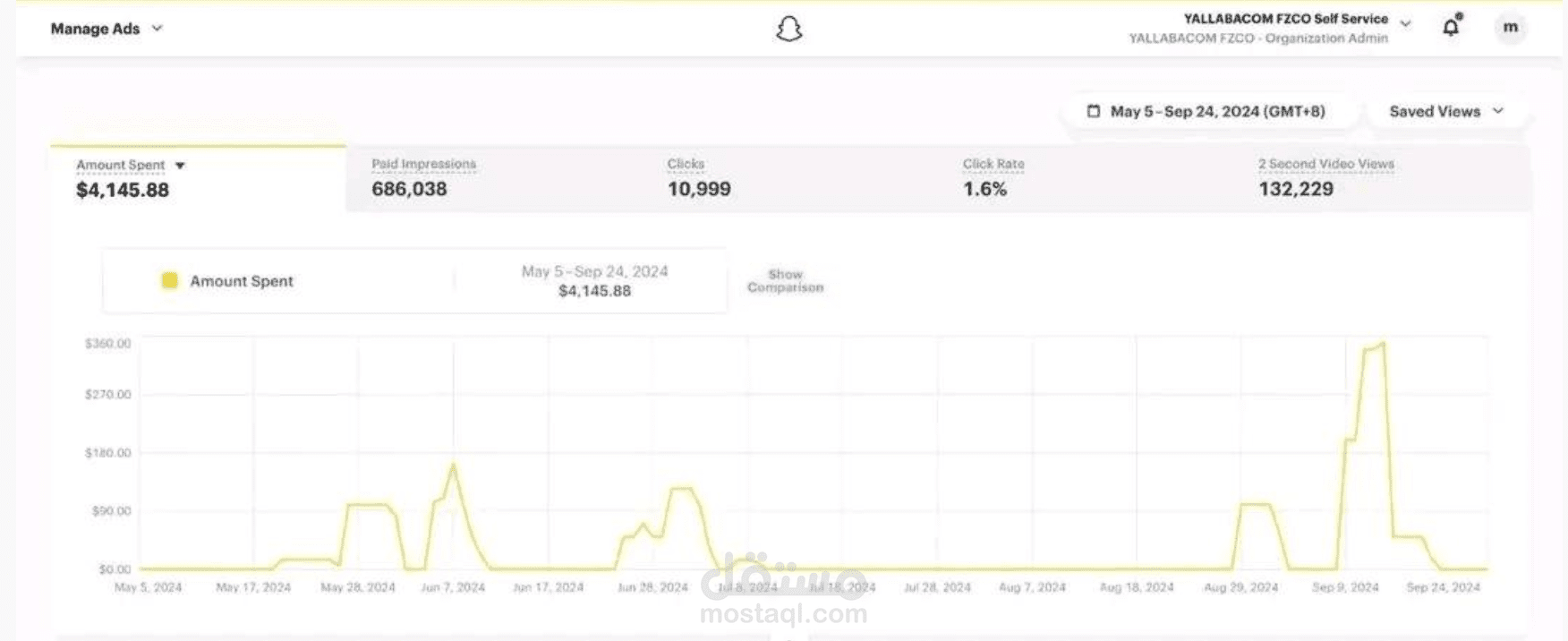Open the notifications bell
The height and width of the screenshot is (641, 1568).
1452,27
